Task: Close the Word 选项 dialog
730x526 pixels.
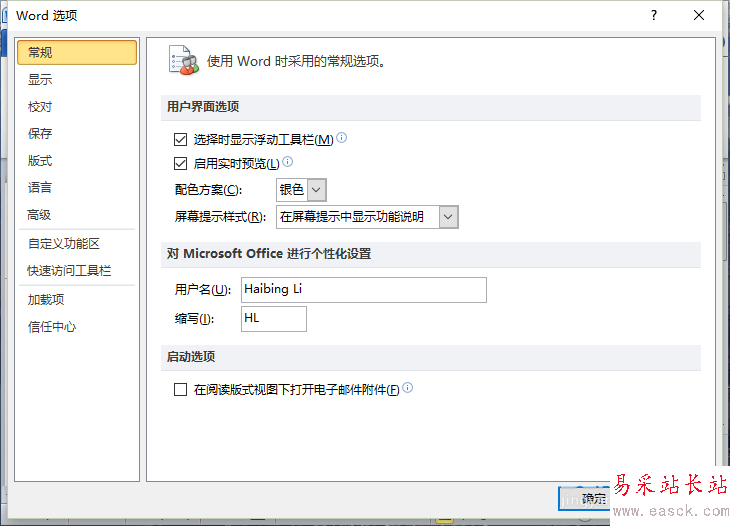Action: pyautogui.click(x=698, y=15)
